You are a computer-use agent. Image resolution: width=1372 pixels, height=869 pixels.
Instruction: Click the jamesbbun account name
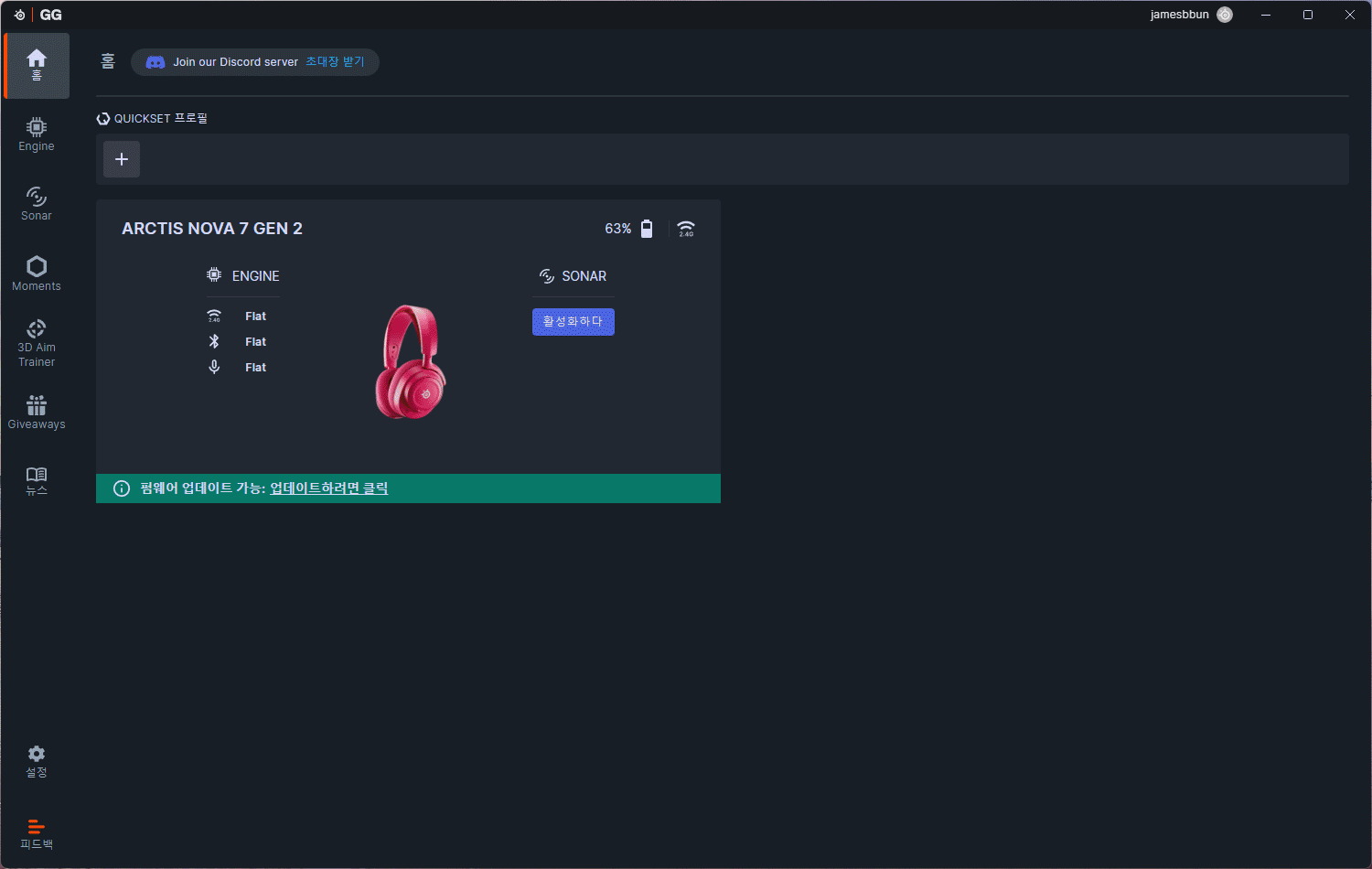(1180, 15)
